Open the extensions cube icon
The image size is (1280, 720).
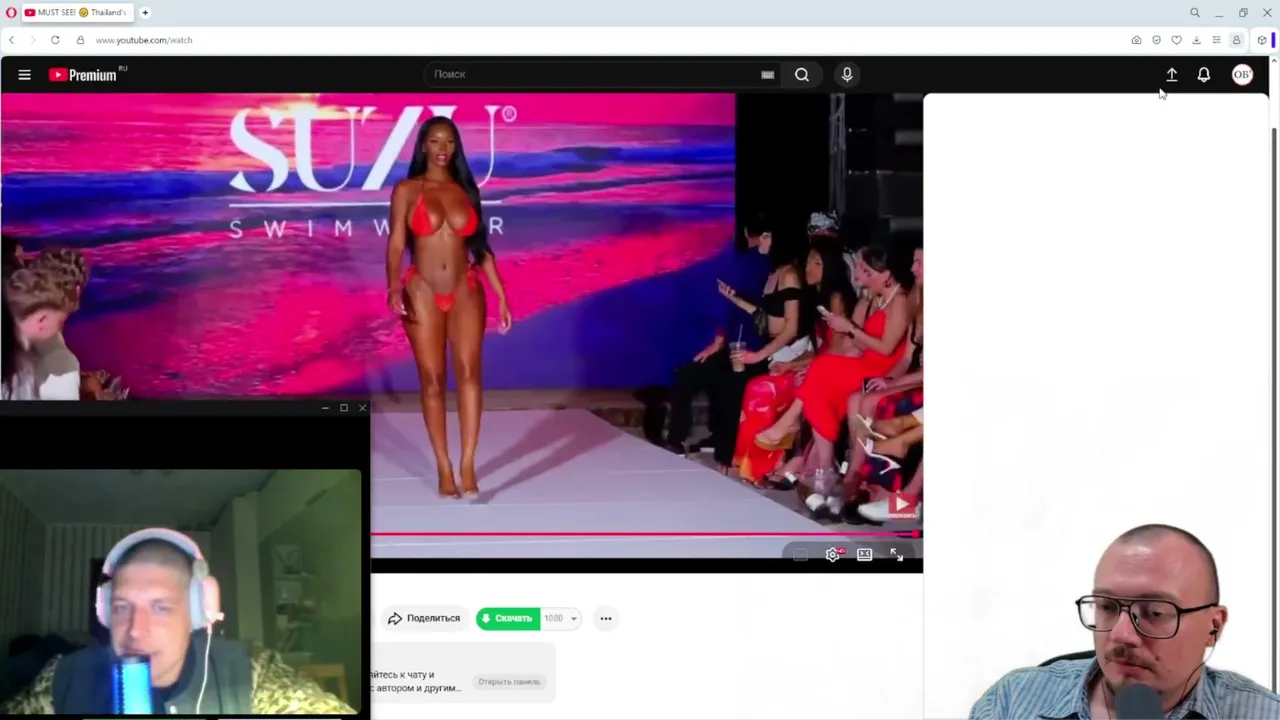pos(1262,40)
